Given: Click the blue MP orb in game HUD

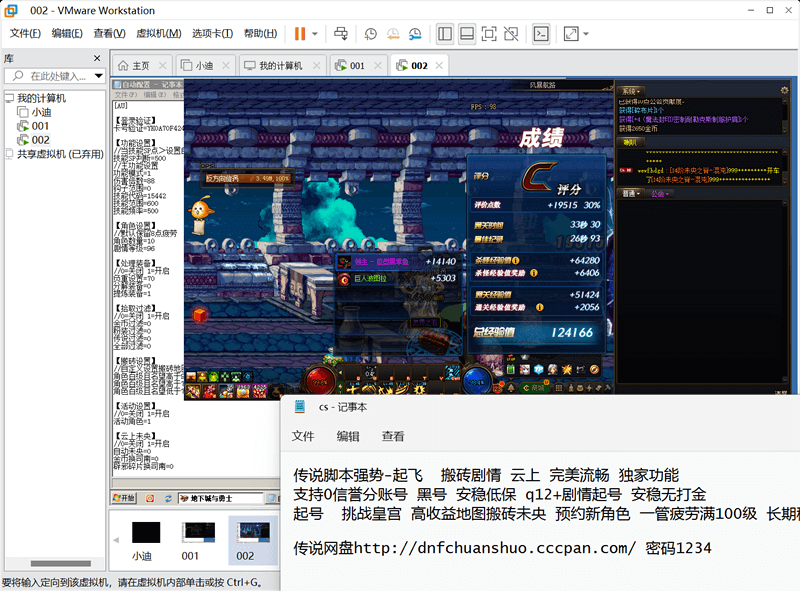Looking at the screenshot, I should 477,380.
